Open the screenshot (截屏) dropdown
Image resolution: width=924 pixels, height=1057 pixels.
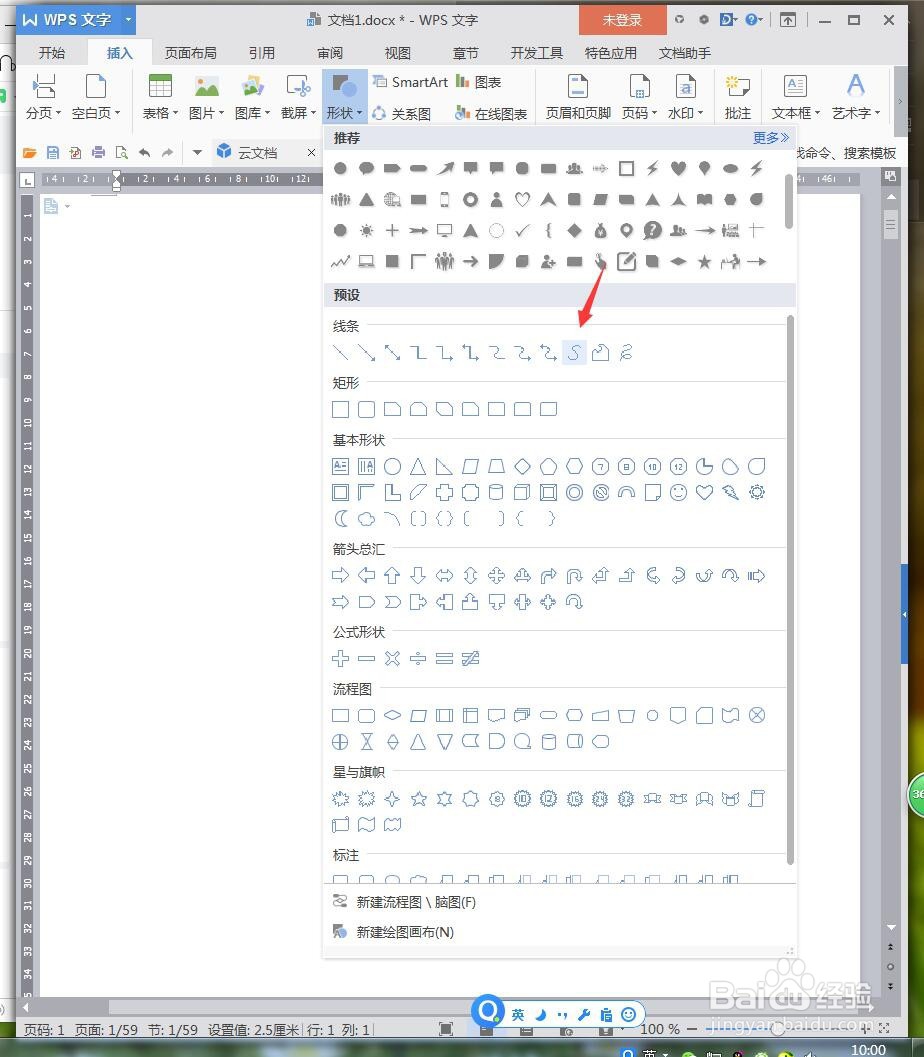click(x=298, y=98)
